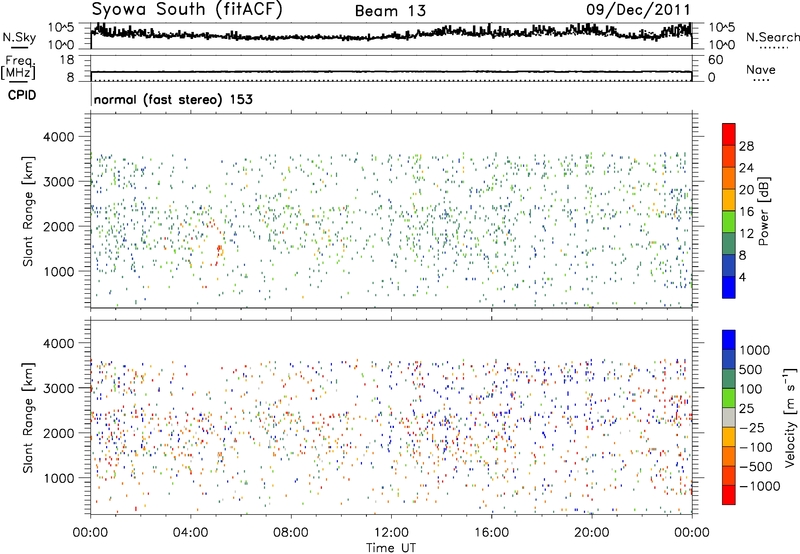Click the date "09/Dec/2011" in the header
Screen dimensions: 800x554
point(638,9)
